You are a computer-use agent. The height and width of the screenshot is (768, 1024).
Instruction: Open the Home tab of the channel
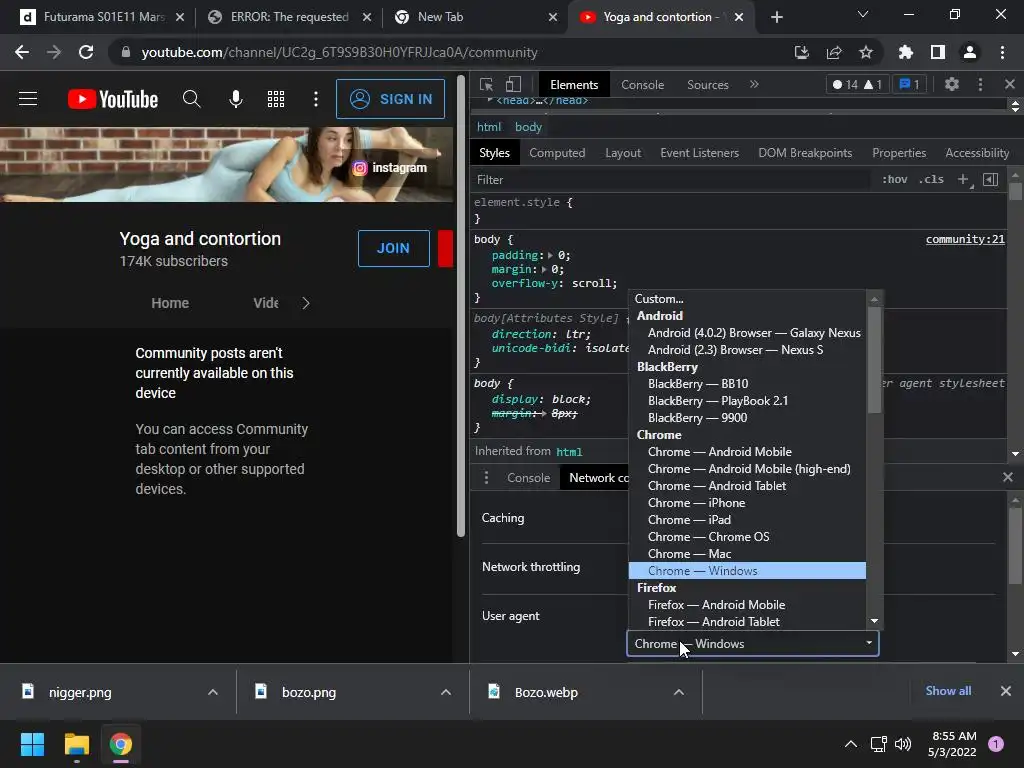click(x=170, y=303)
